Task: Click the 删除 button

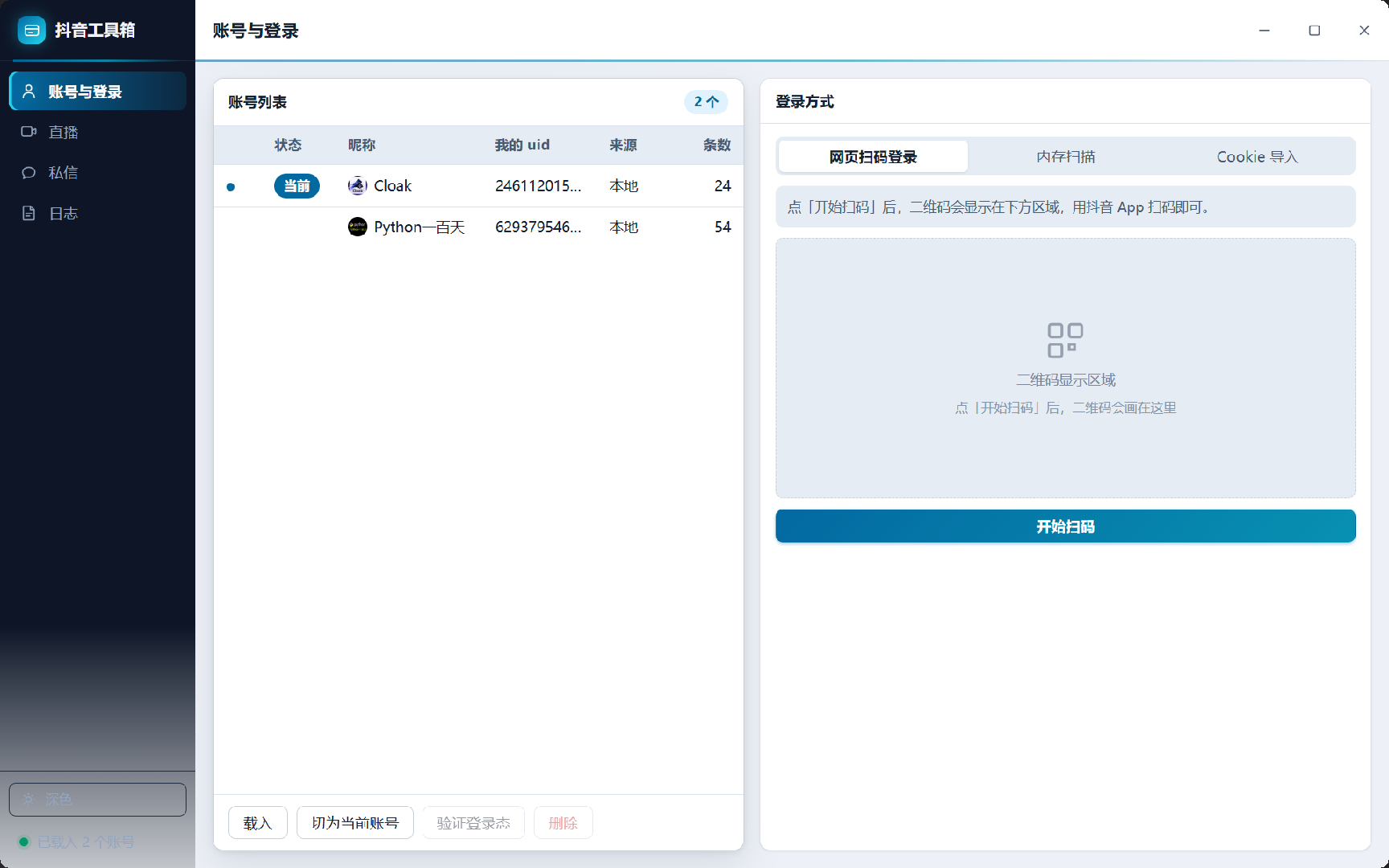Action: tap(563, 823)
